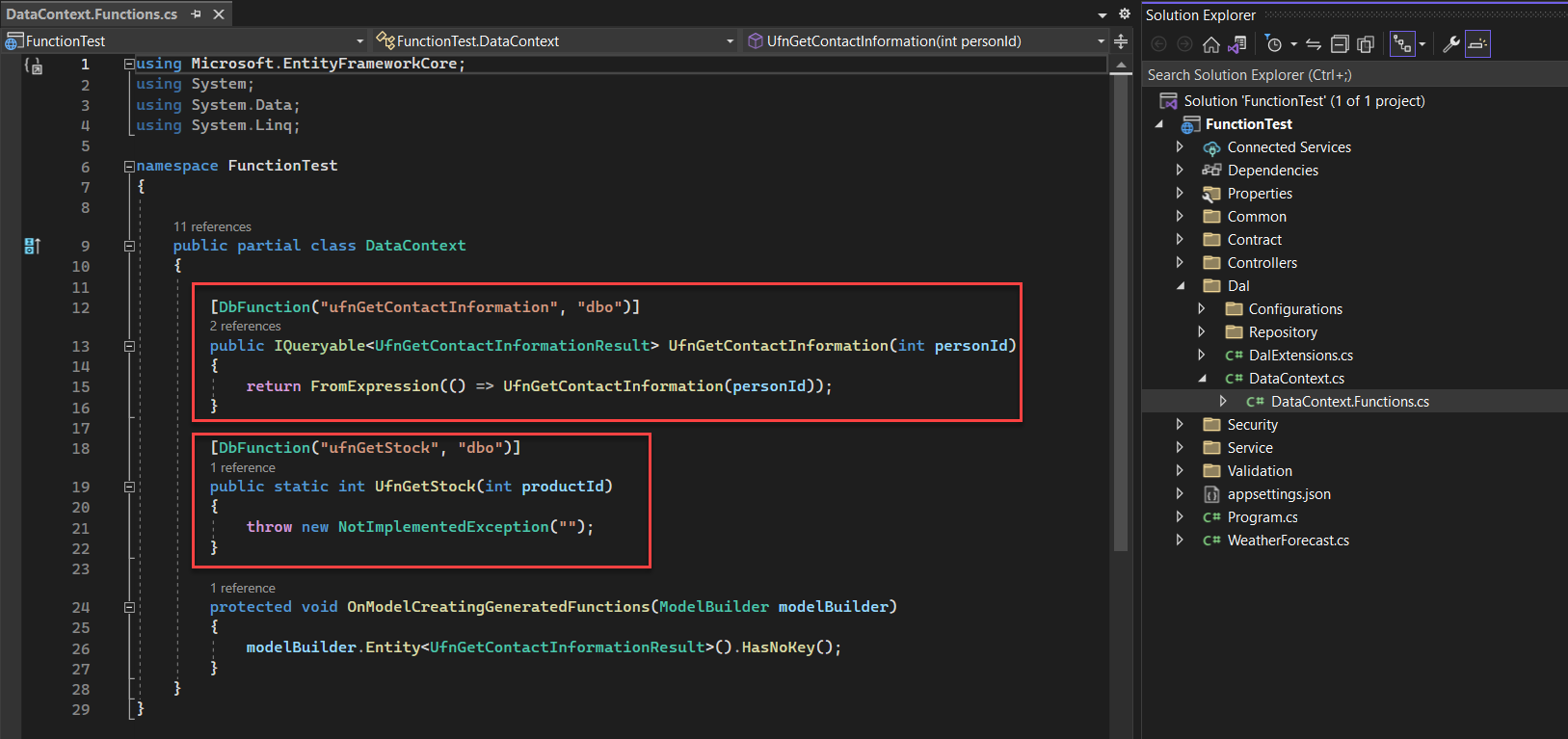
Task: Select DataContext.Functions.cs in Solution Explorer
Action: click(x=1349, y=402)
